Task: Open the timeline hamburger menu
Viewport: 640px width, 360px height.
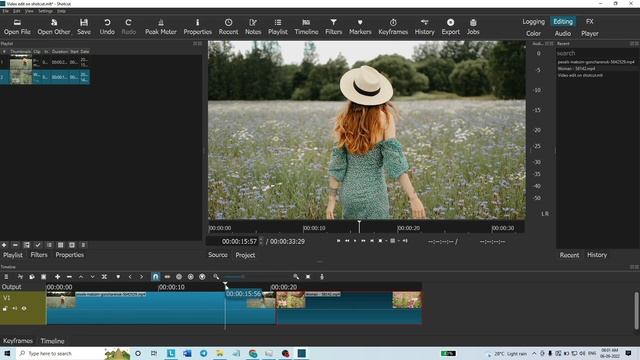Action: (x=6, y=277)
